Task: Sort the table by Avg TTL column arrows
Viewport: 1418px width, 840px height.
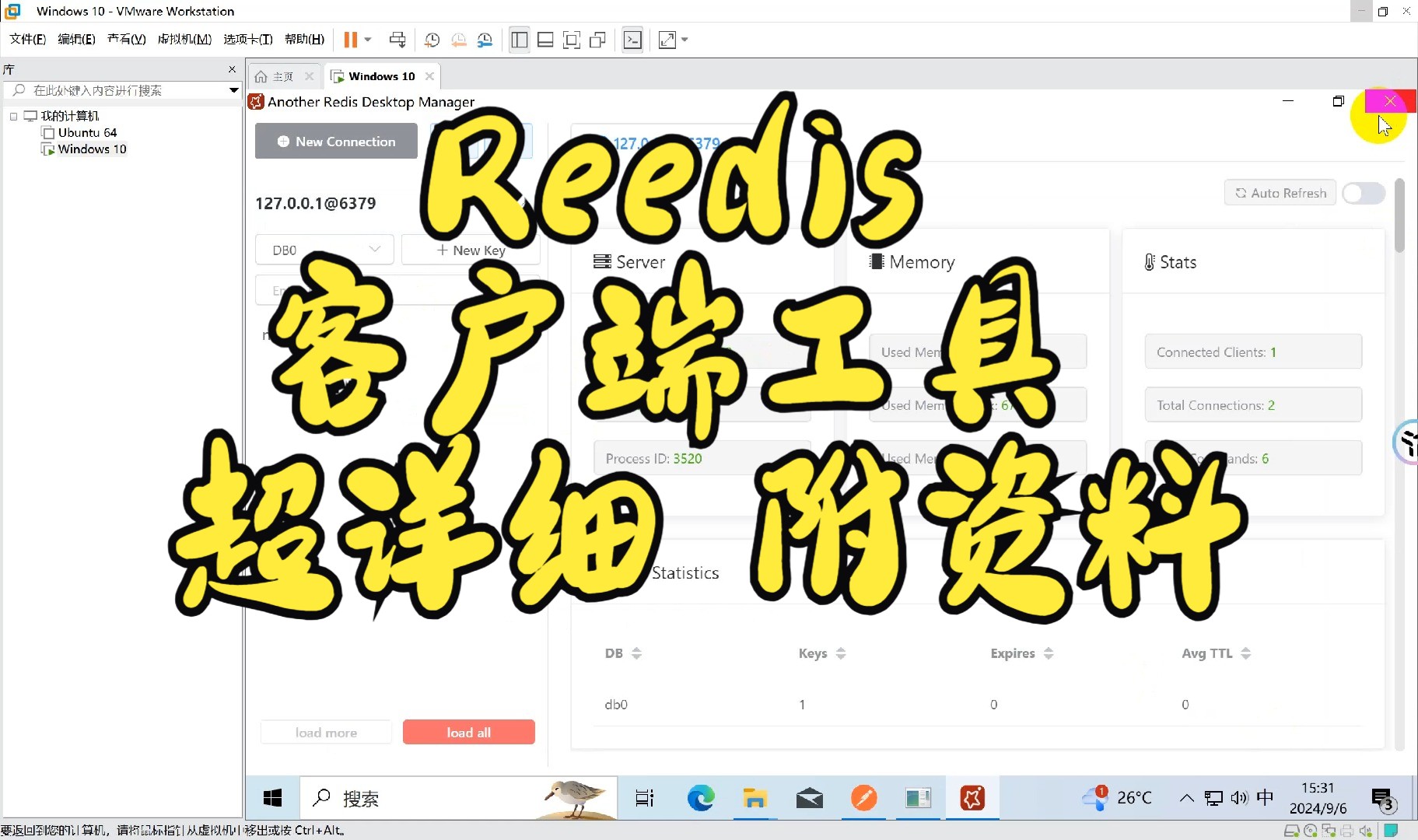Action: pyautogui.click(x=1246, y=653)
